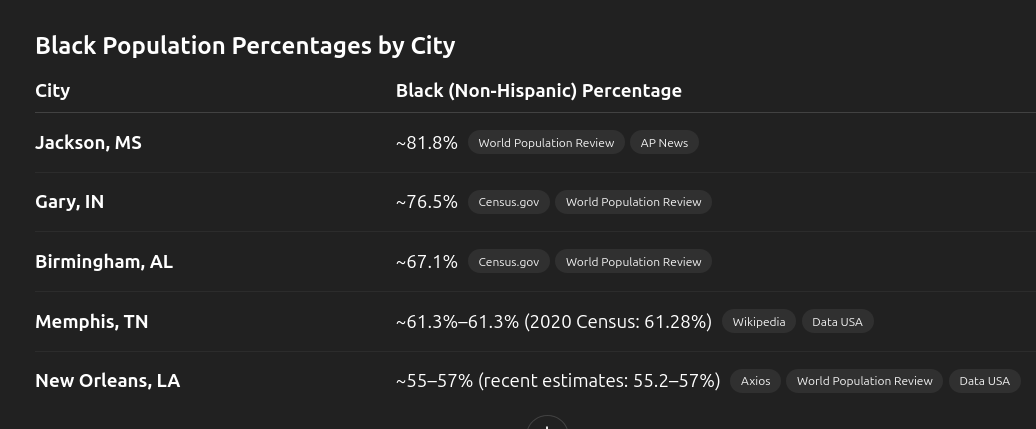Click the City column header
The height and width of the screenshot is (429, 1036).
coord(52,91)
